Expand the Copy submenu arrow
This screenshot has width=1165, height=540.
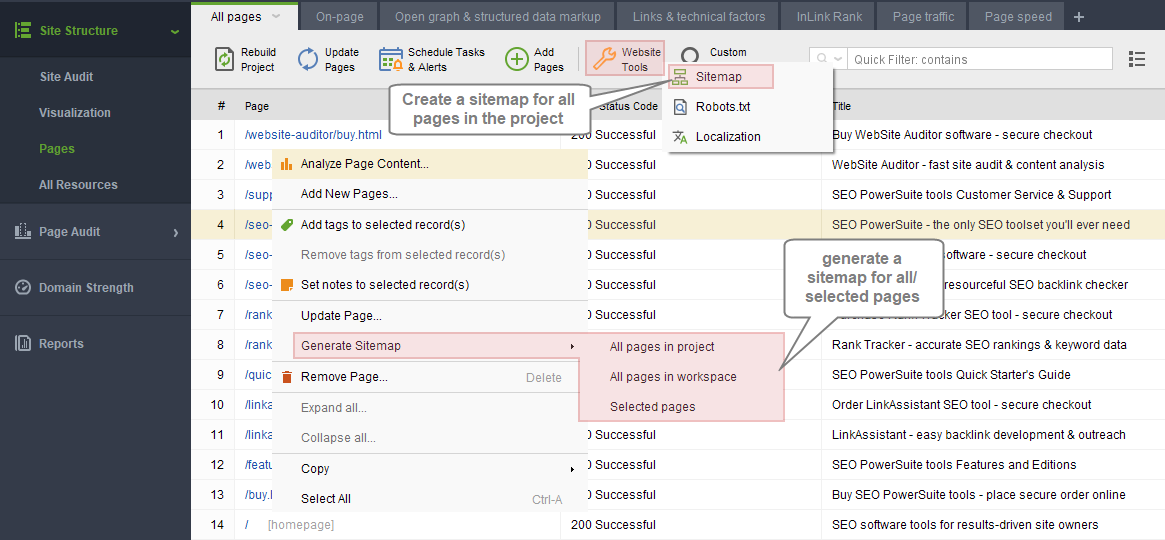point(572,469)
